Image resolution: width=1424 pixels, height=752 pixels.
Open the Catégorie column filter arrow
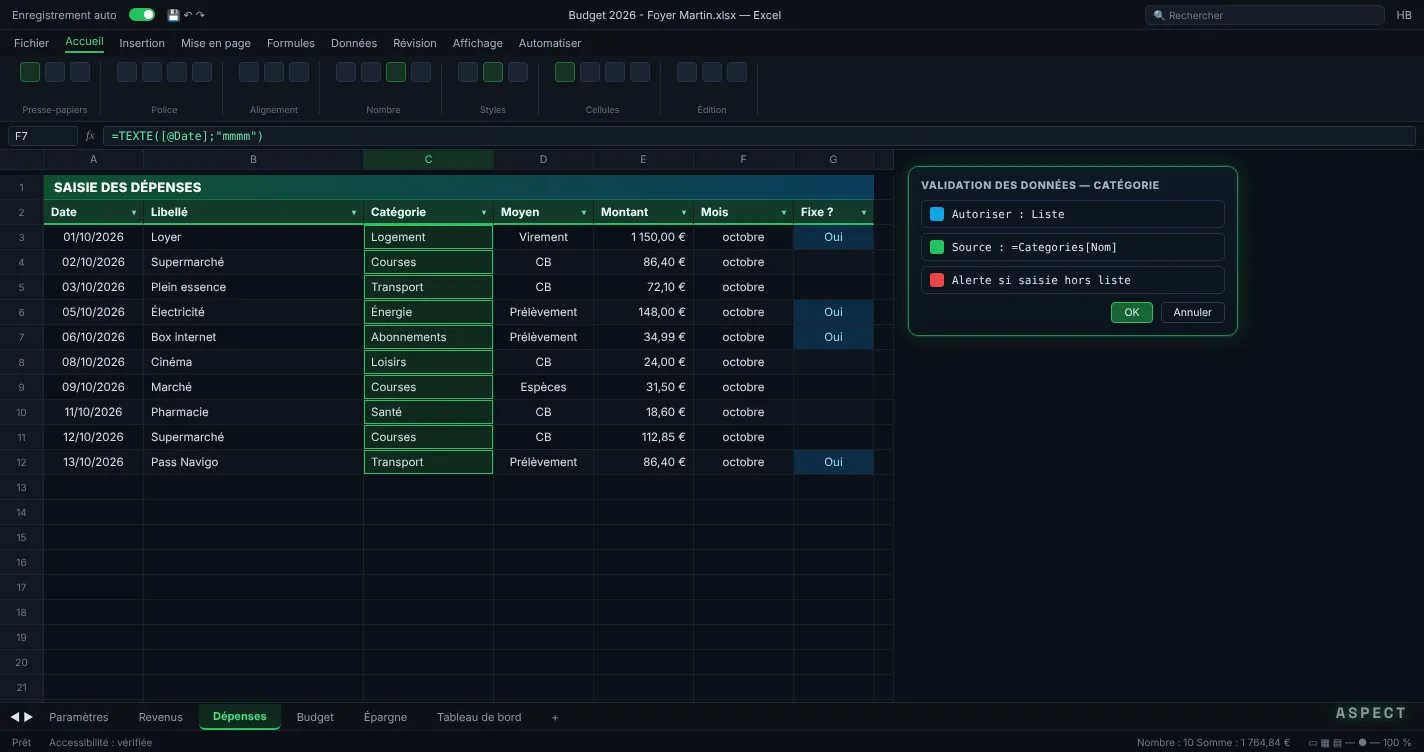(x=484, y=213)
